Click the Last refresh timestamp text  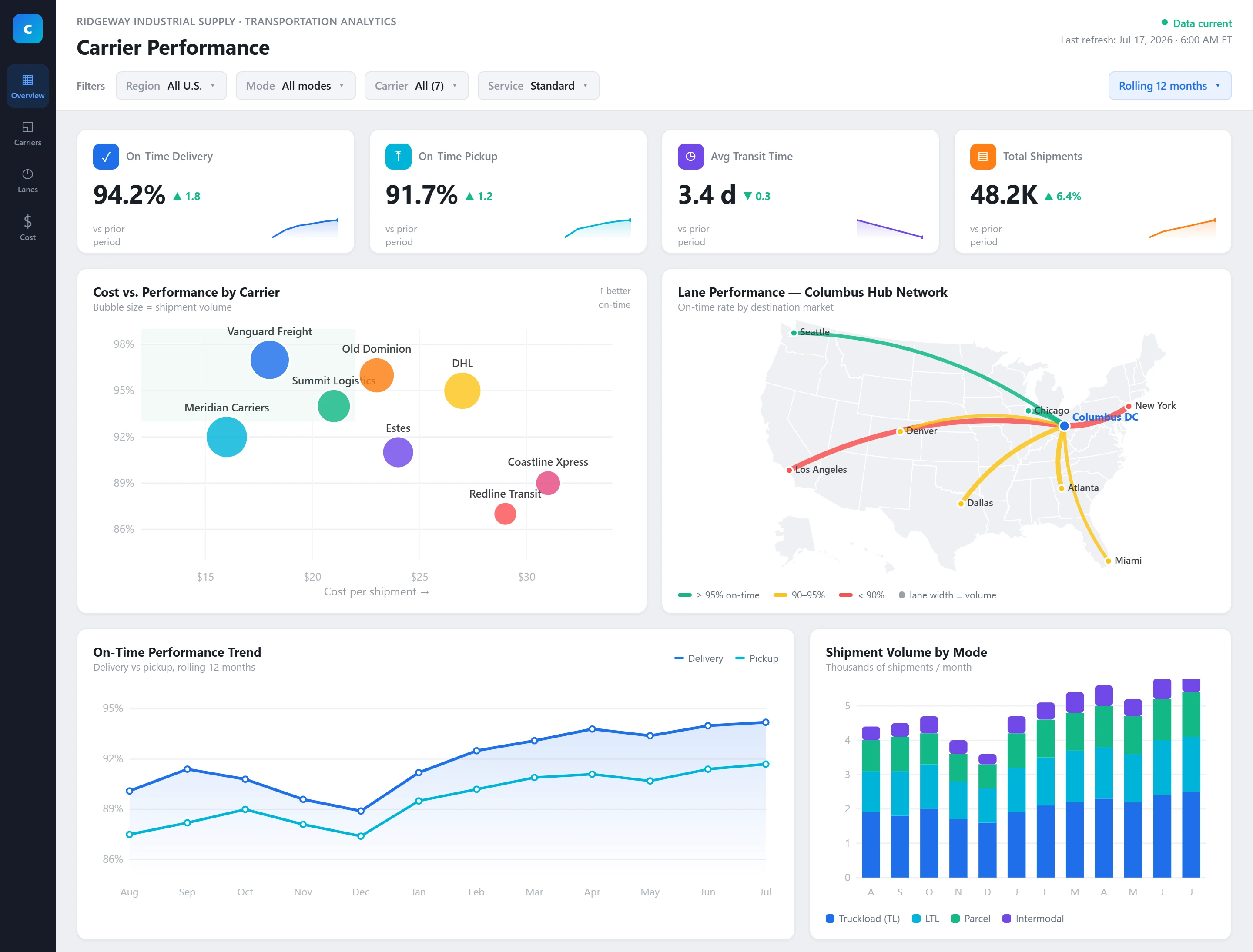[1146, 40]
